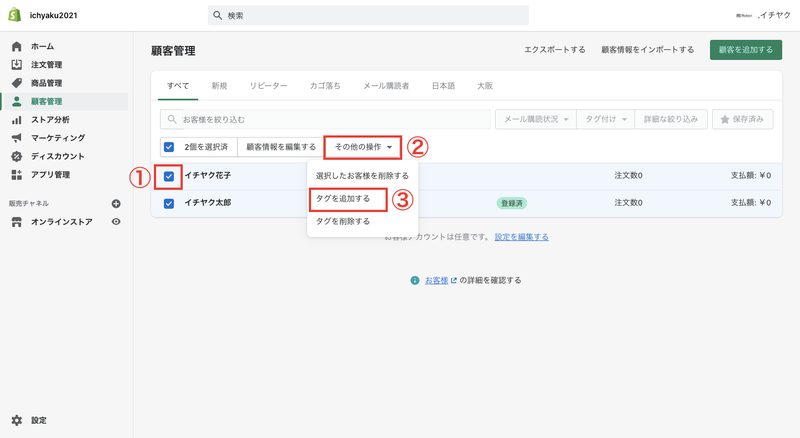Screen dimensions: 800x438
Task: Click the 保存済み button
Action: point(743,119)
